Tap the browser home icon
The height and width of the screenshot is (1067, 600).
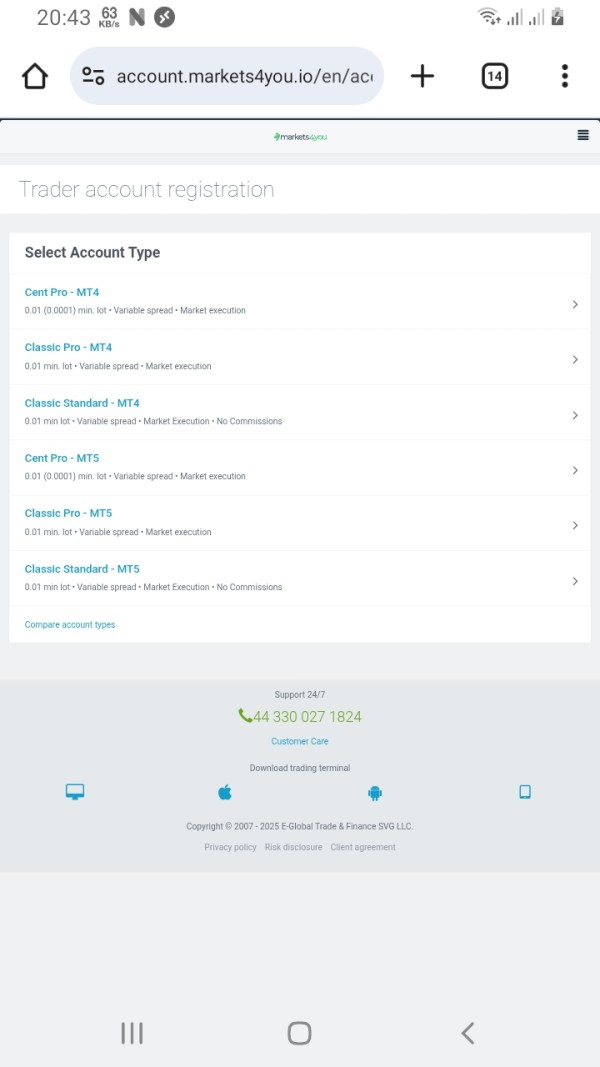[35, 76]
